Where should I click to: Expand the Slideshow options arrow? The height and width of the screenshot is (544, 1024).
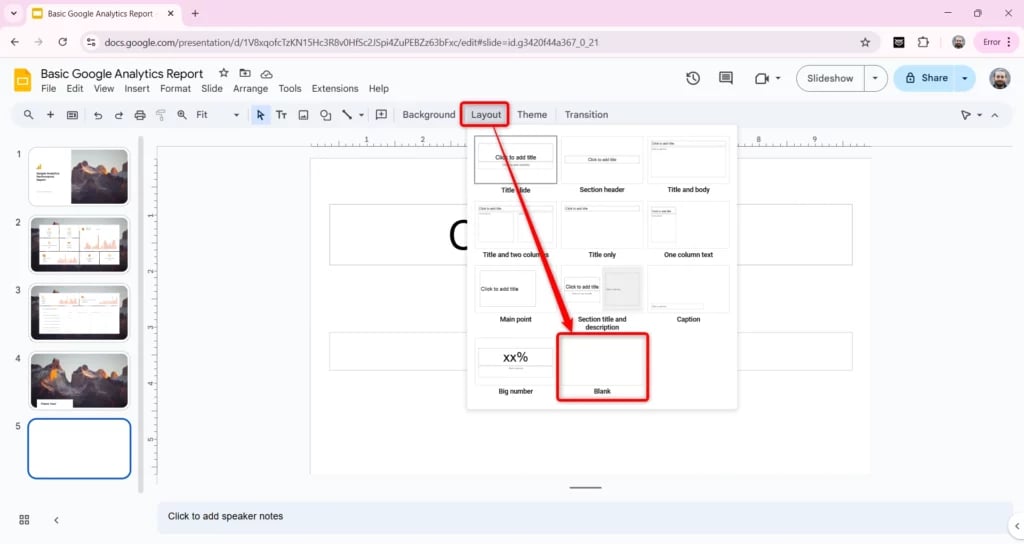(875, 78)
